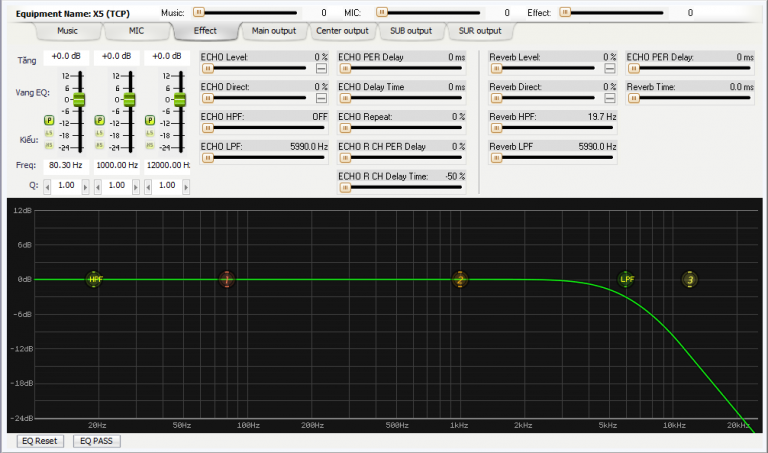Click the Reverb LPF slider handle
Screen dimensions: 768x453
[x=497, y=158]
